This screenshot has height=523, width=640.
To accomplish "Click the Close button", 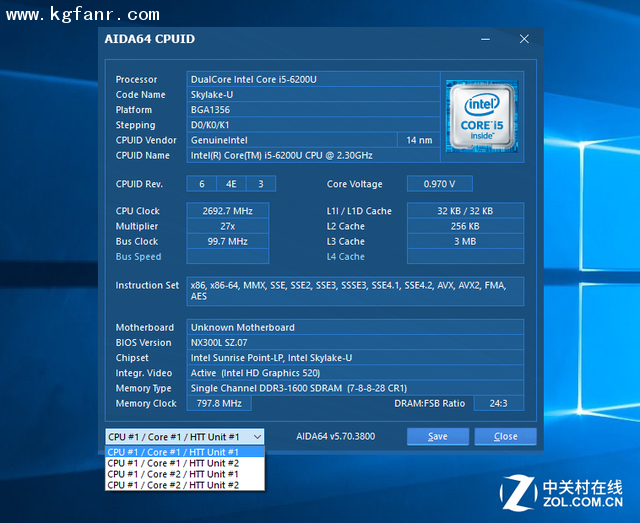I will pyautogui.click(x=505, y=436).
